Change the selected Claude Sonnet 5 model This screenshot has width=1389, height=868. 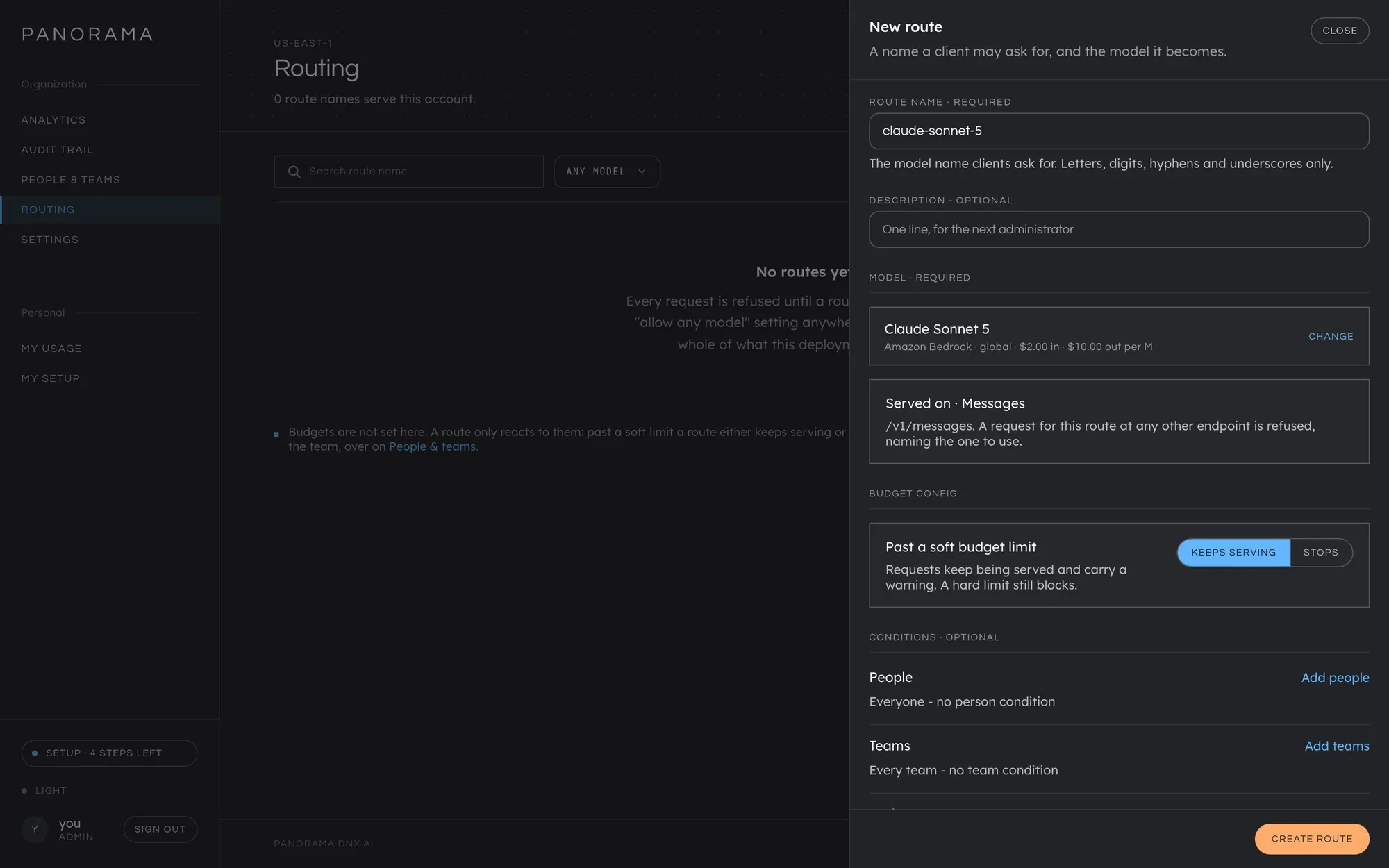click(1331, 336)
